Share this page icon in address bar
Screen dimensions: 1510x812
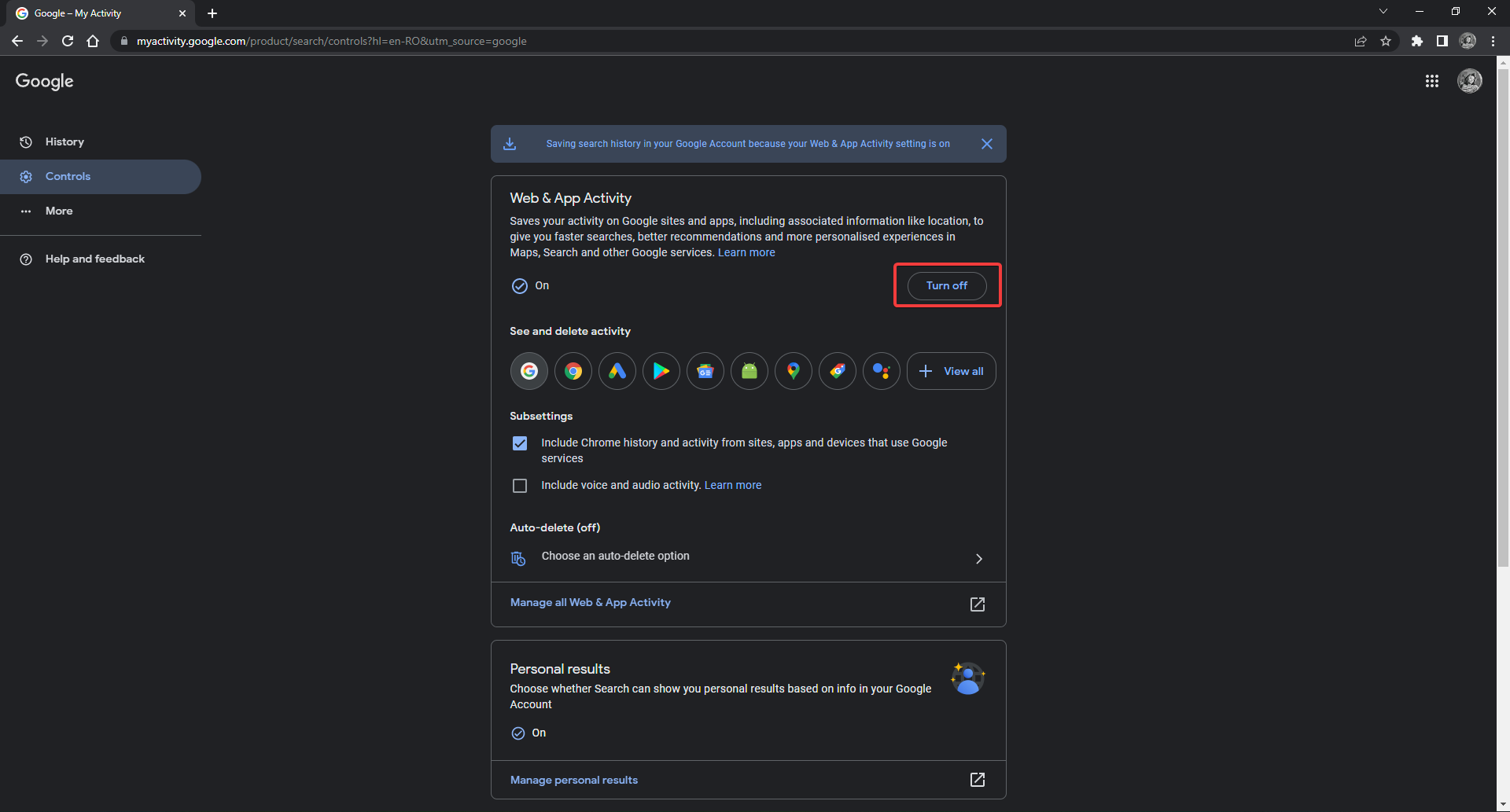coord(1361,41)
